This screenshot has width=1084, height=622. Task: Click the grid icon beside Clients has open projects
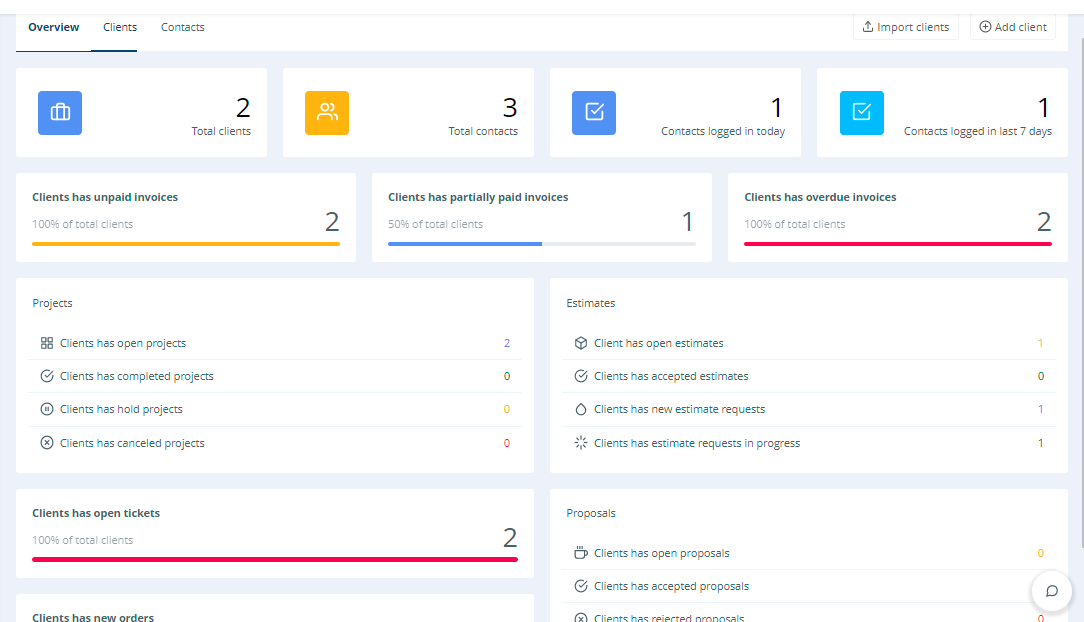[47, 343]
